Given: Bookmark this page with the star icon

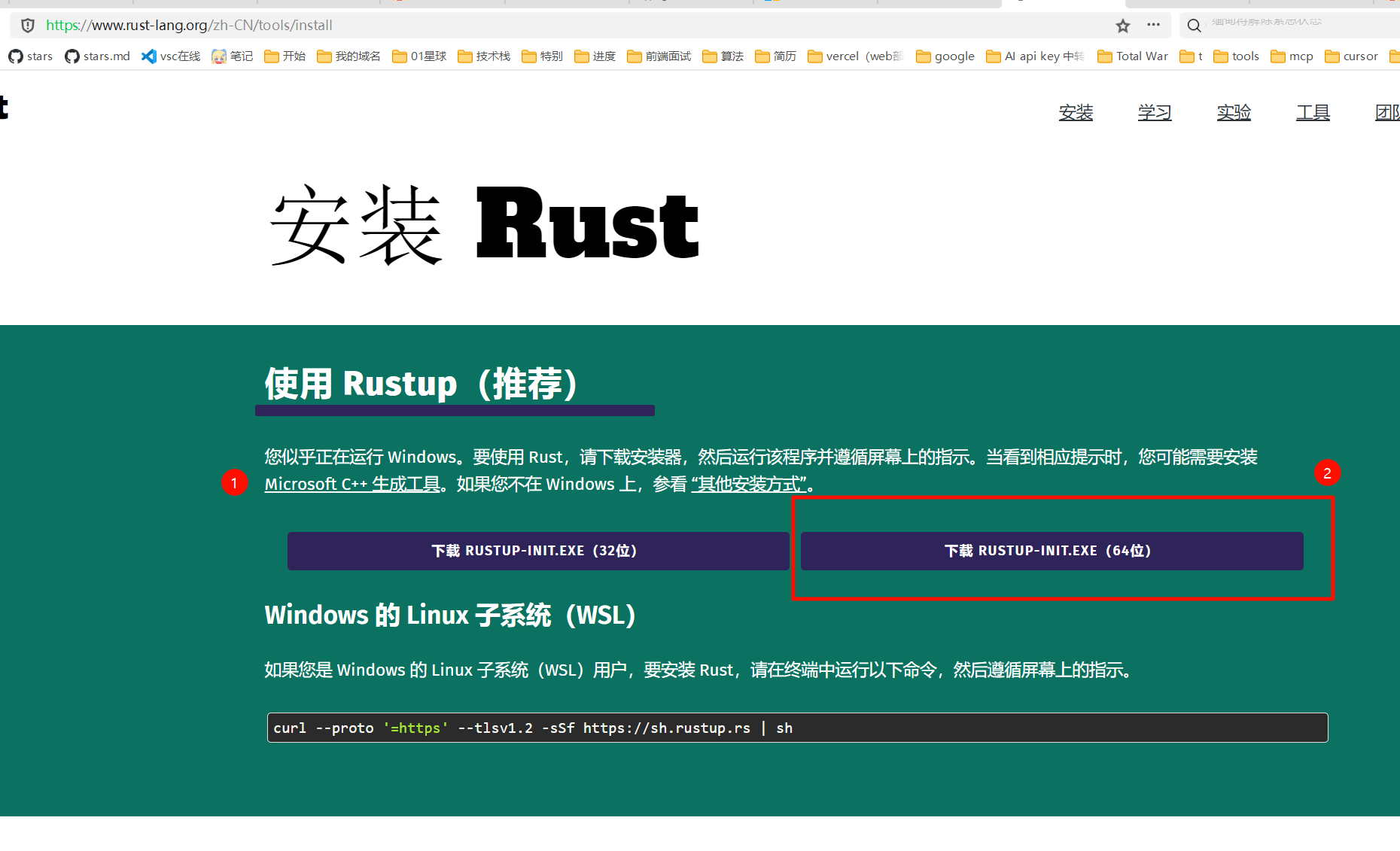Looking at the screenshot, I should [x=1122, y=26].
